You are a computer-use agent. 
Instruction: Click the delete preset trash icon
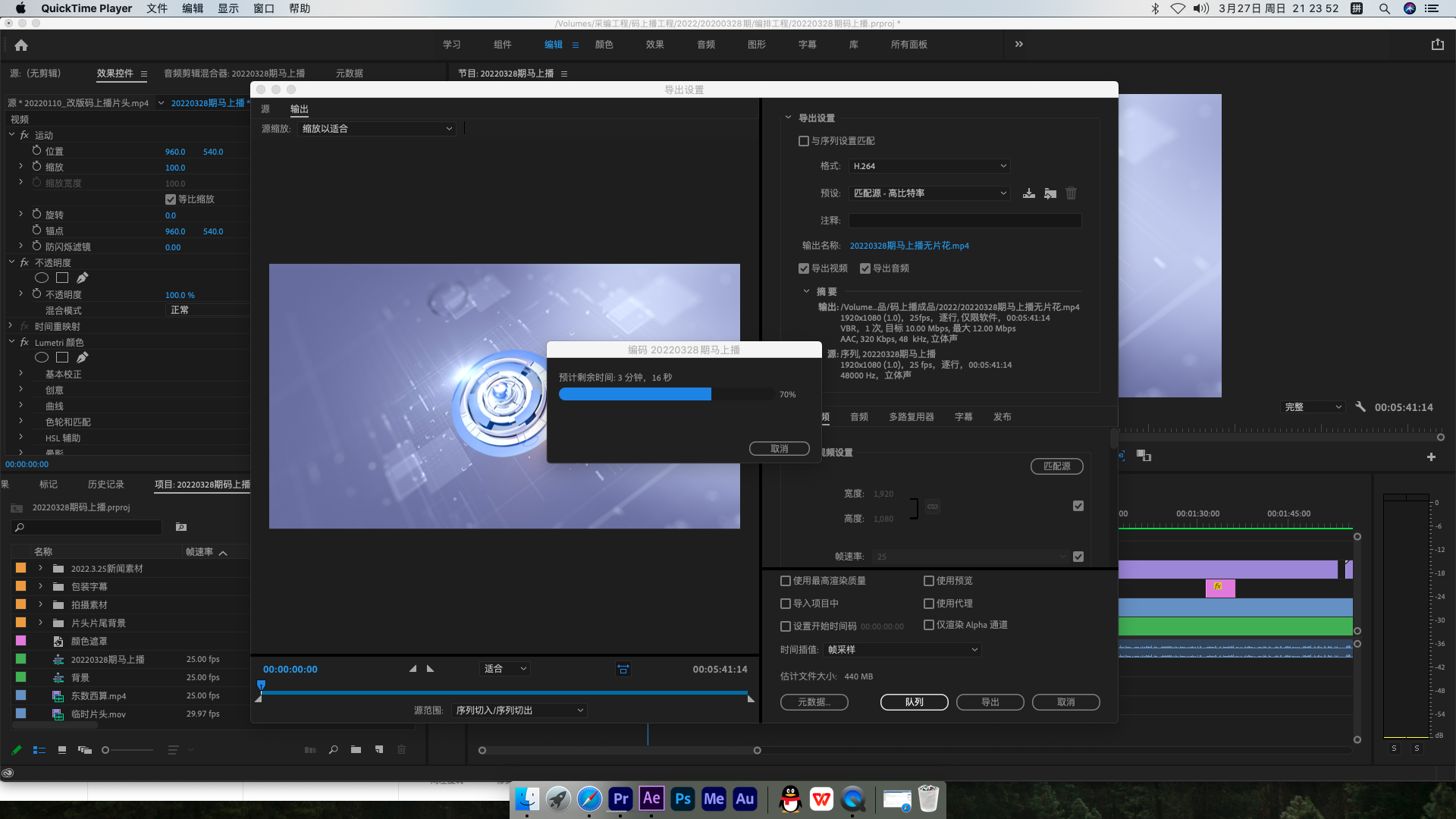[x=1071, y=193]
